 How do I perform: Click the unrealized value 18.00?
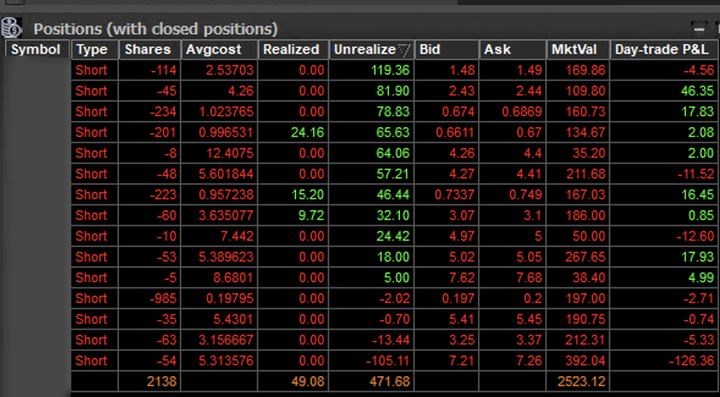point(371,257)
